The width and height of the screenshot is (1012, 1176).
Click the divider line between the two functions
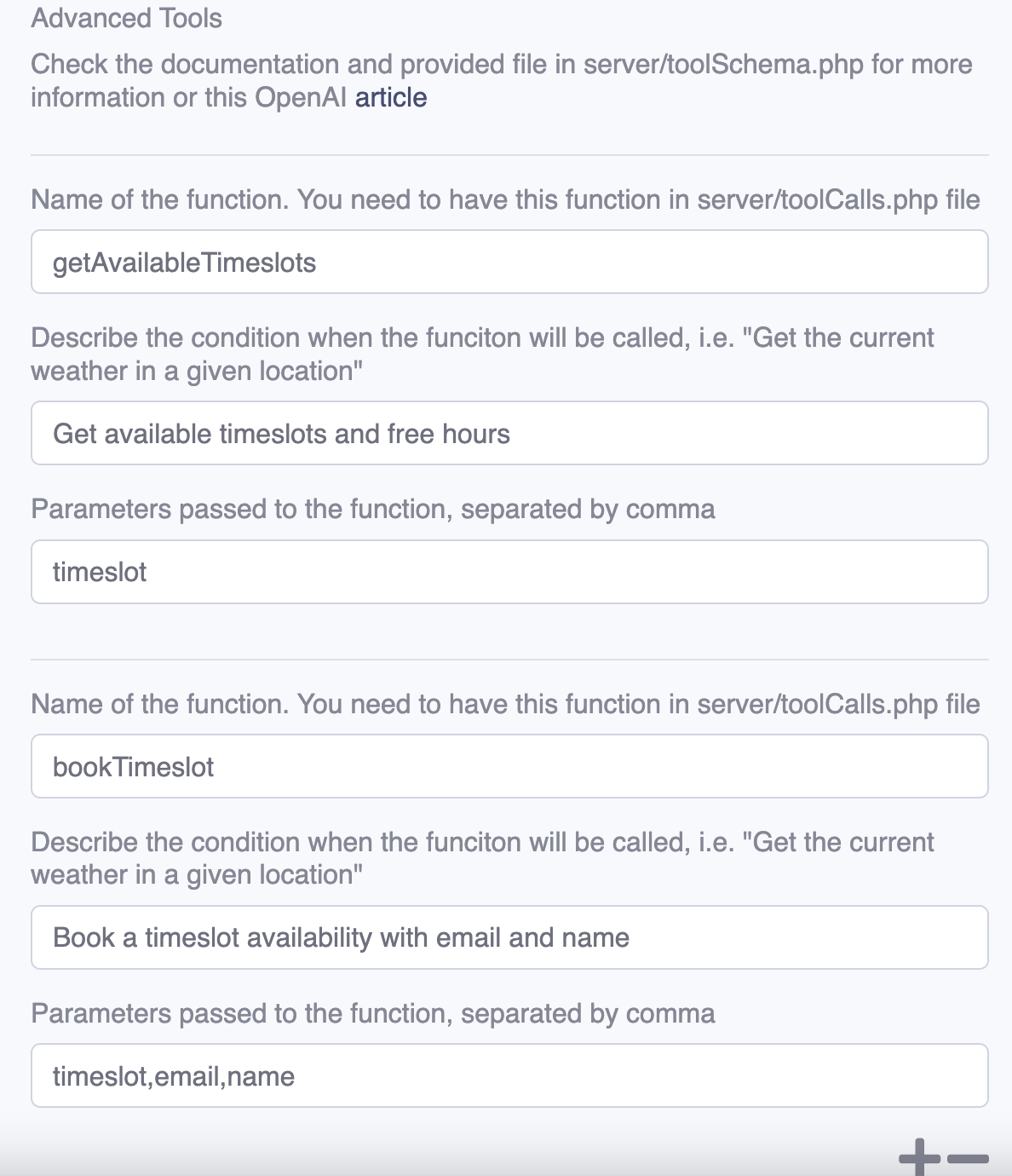[509, 659]
